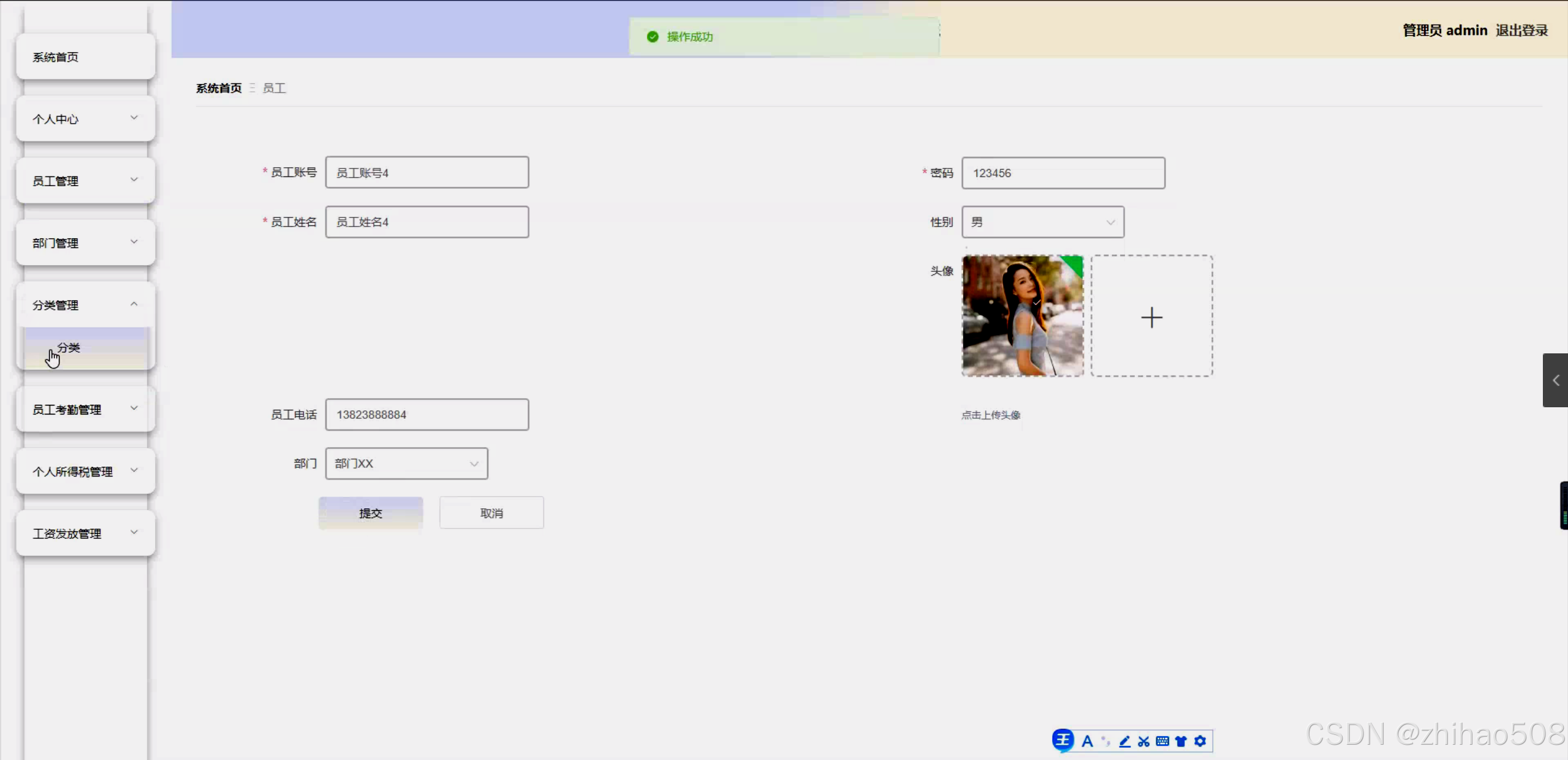Click the 员工电话 phone input field

426,415
